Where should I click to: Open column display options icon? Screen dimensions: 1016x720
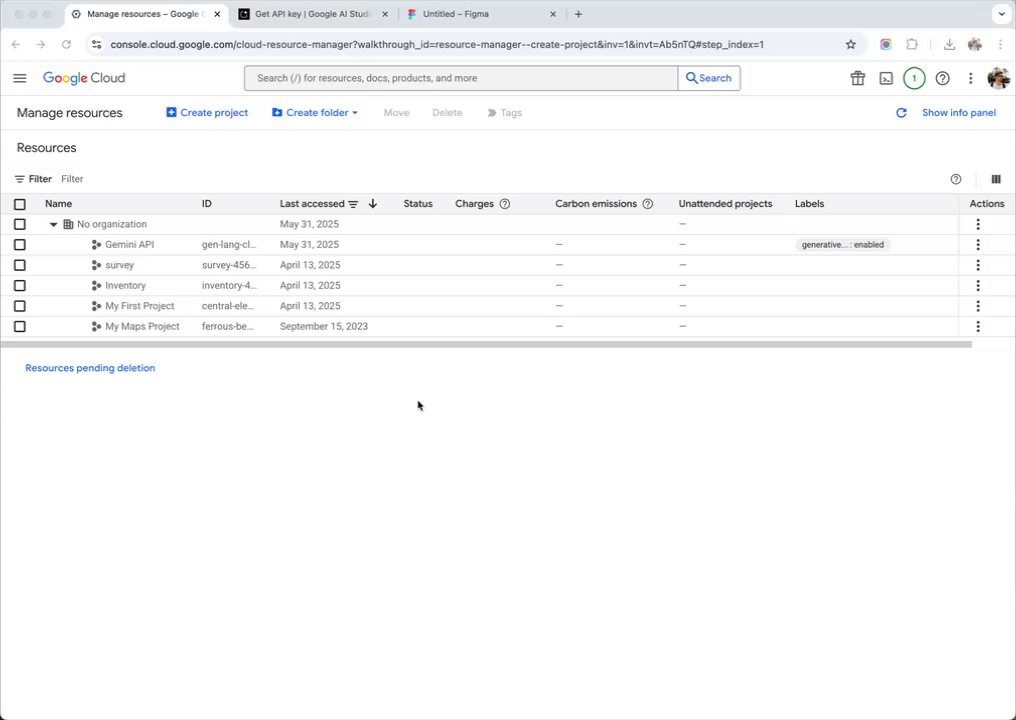point(996,180)
